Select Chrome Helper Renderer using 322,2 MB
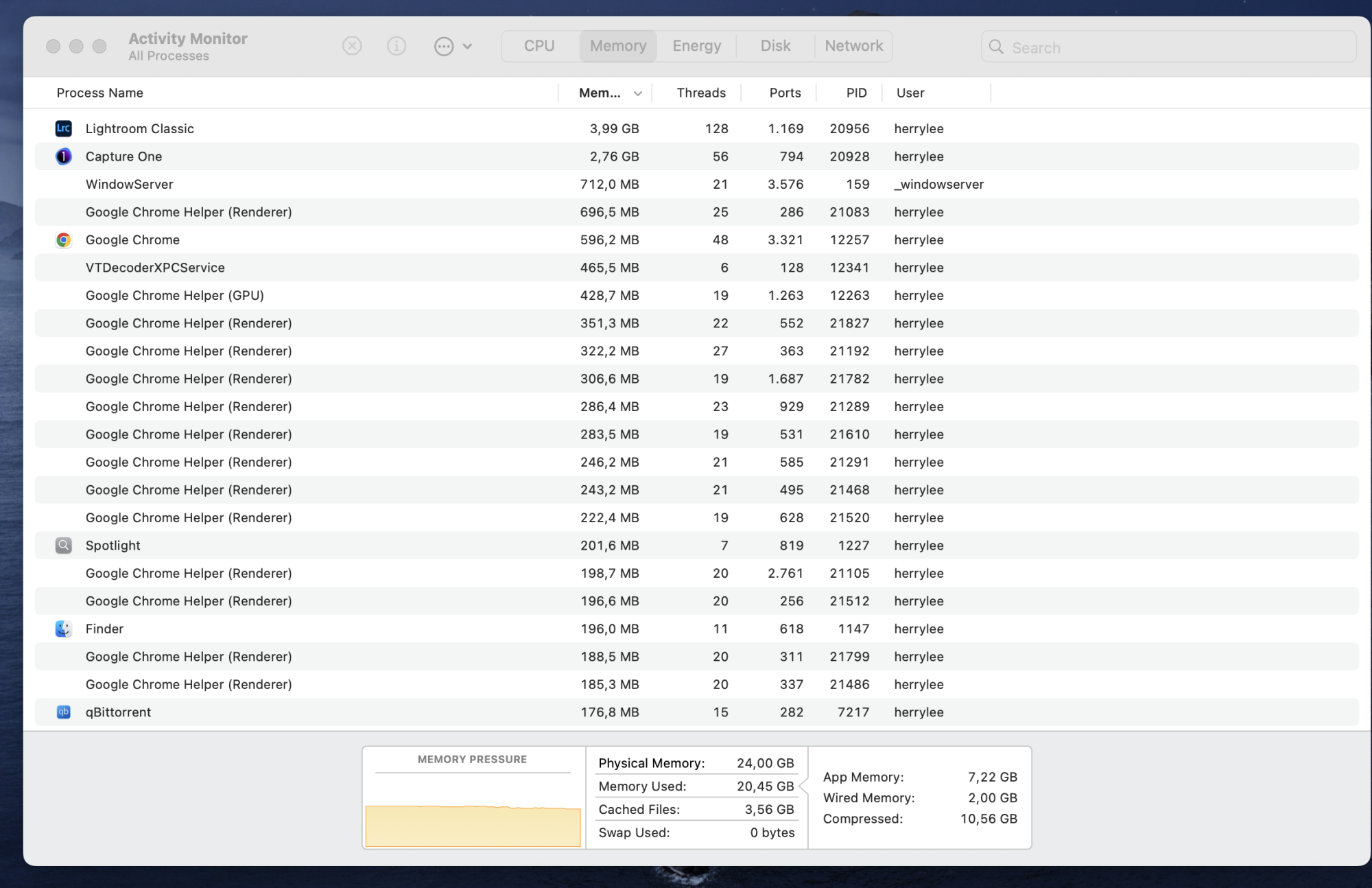 [696, 351]
